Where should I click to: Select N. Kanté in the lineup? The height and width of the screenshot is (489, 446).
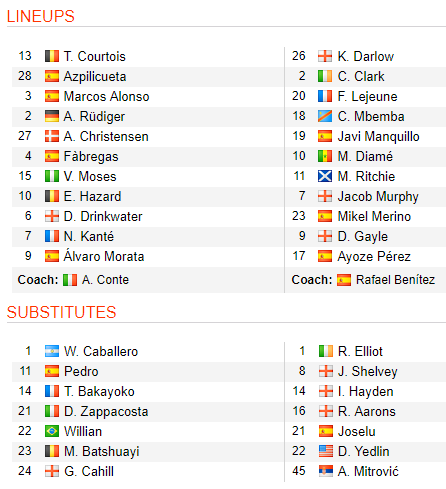89,236
